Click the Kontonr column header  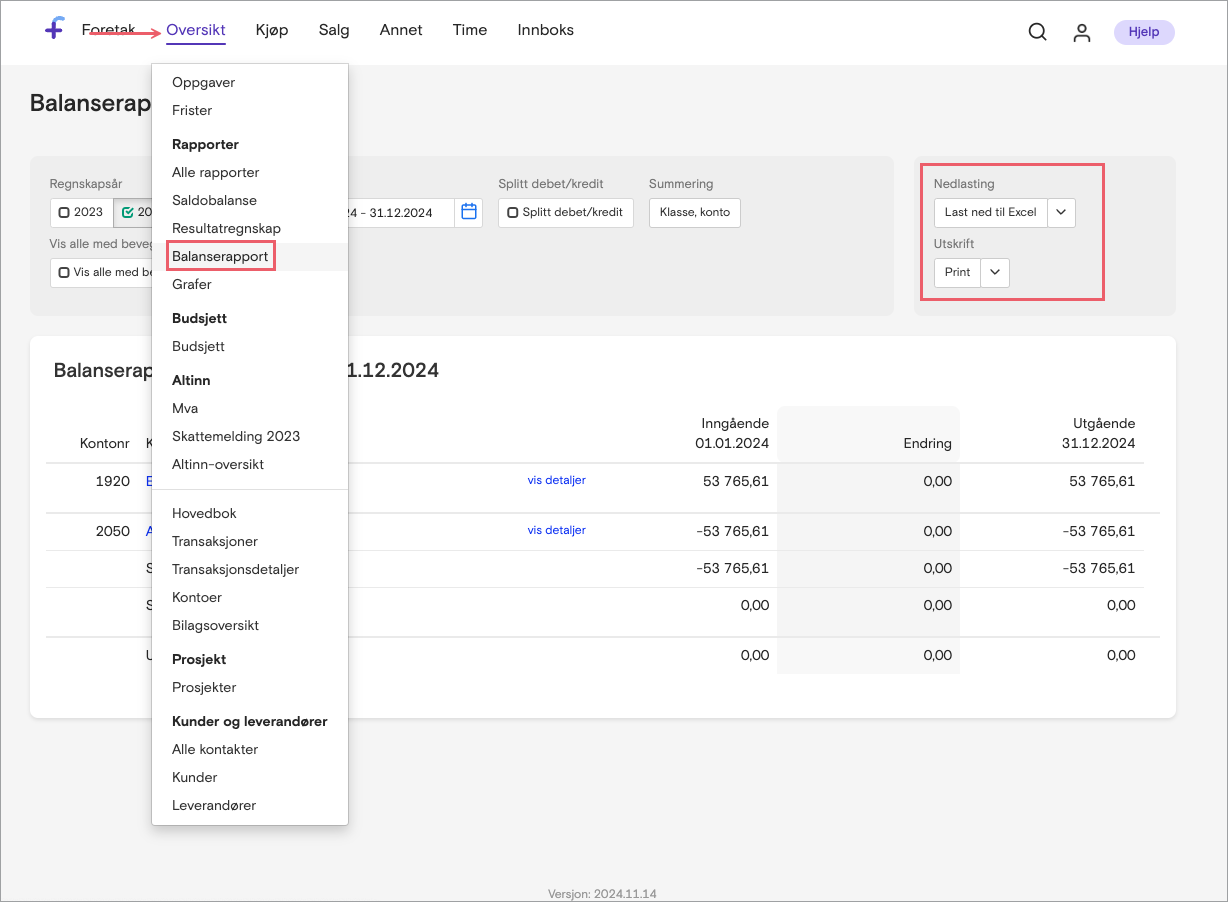pyautogui.click(x=105, y=443)
